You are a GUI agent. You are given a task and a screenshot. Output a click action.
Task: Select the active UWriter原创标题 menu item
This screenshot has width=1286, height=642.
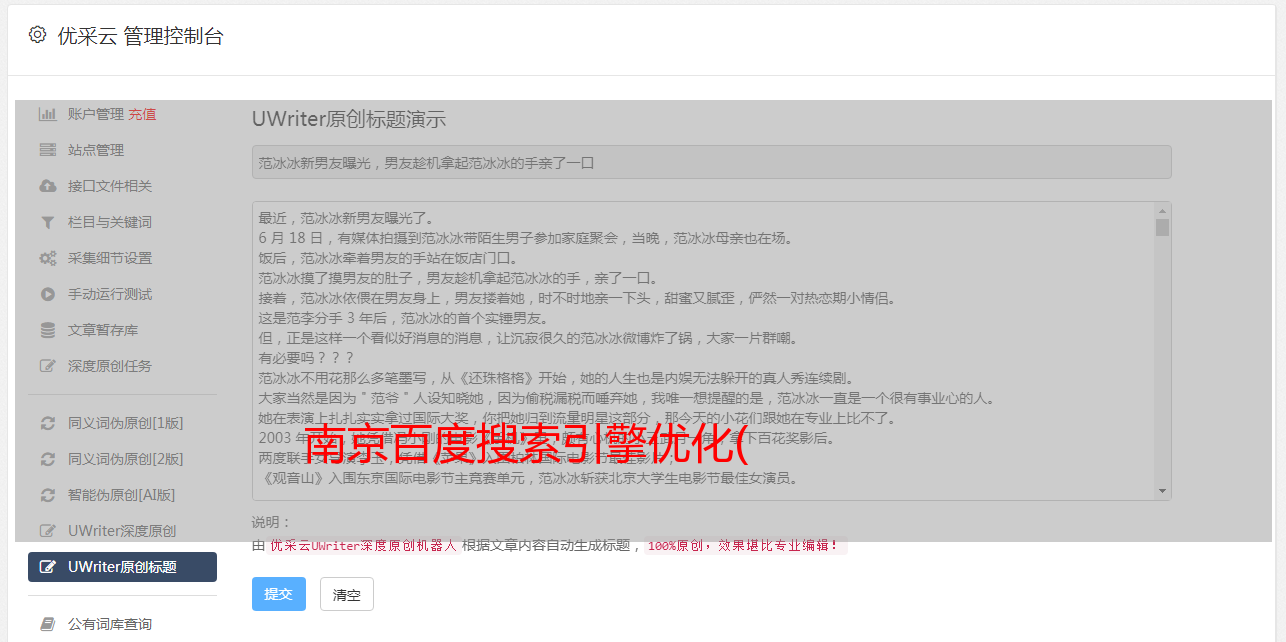click(x=122, y=567)
